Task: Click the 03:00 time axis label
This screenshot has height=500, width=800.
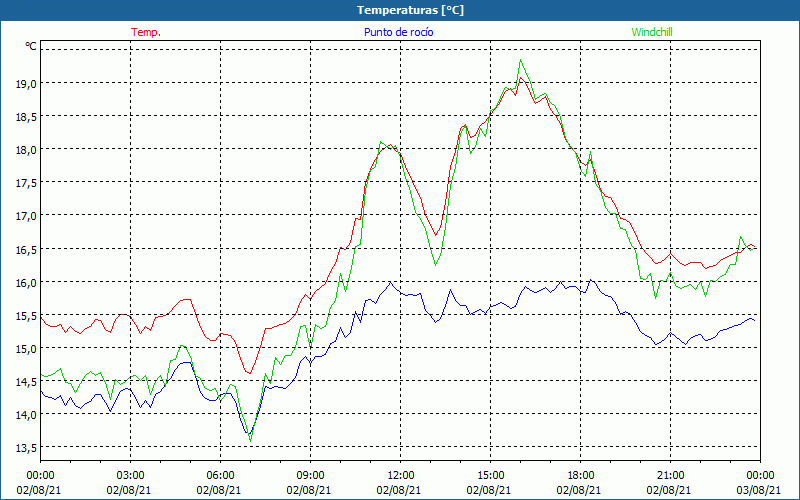Action: click(x=130, y=476)
